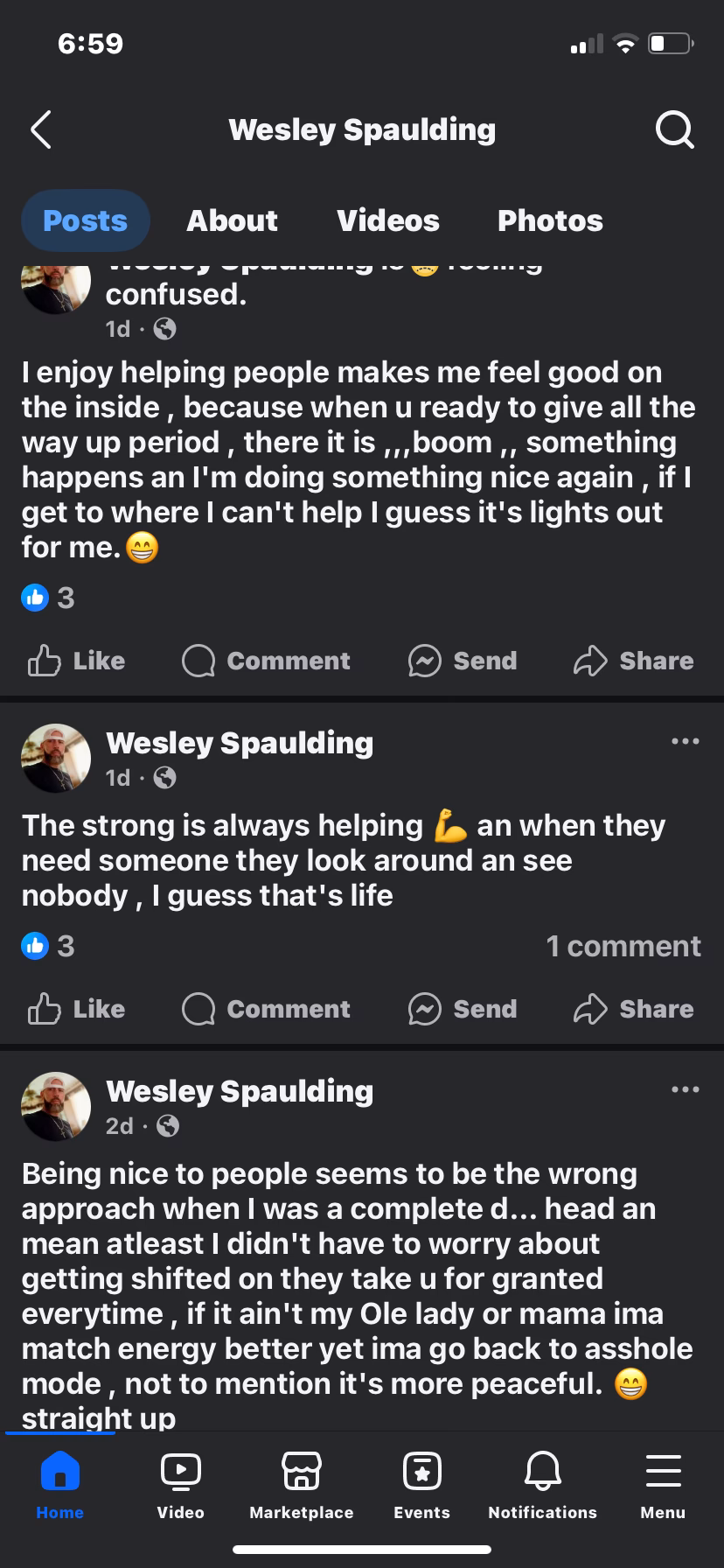The width and height of the screenshot is (724, 1568).
Task: Open Events in bottom navigation
Action: click(421, 1486)
